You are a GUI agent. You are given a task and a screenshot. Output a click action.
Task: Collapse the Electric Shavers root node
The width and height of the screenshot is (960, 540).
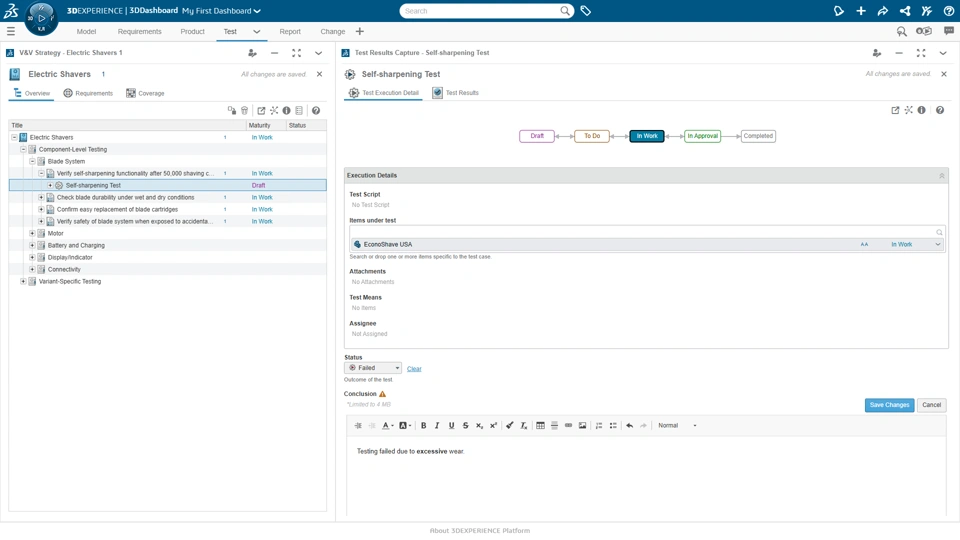point(14,137)
